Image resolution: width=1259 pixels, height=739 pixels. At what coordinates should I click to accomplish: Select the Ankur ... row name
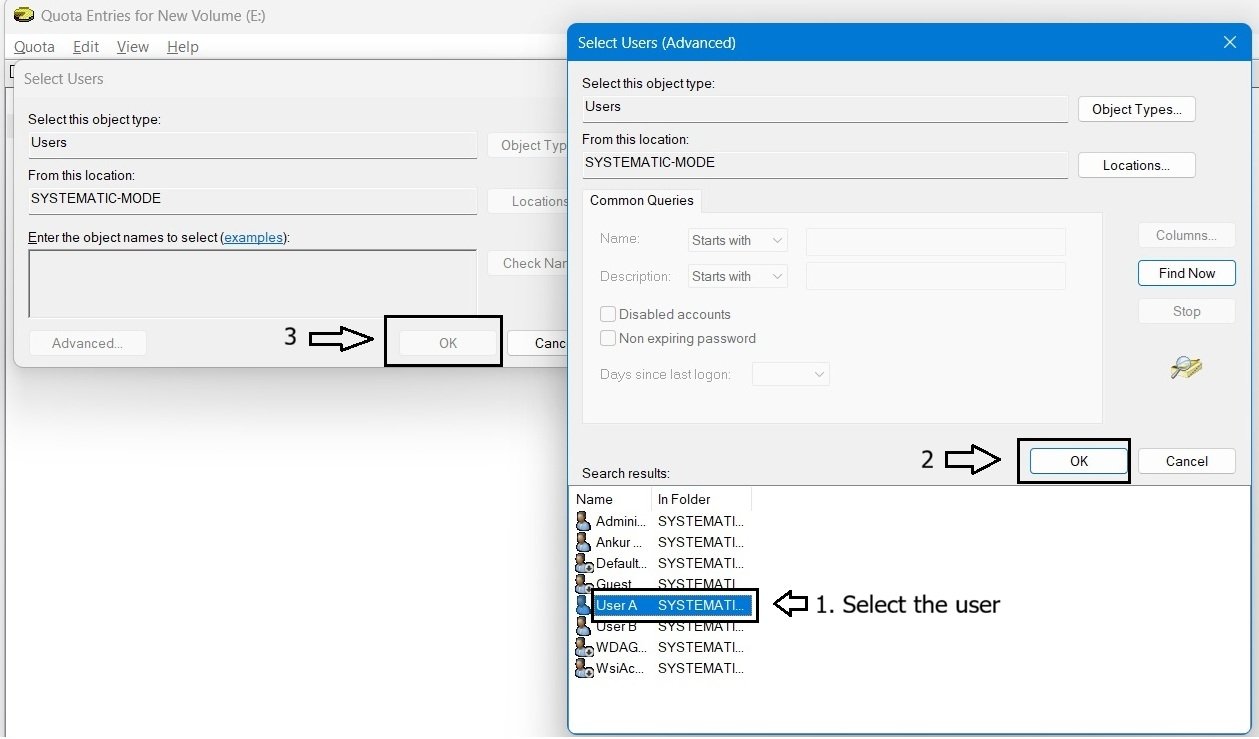619,542
